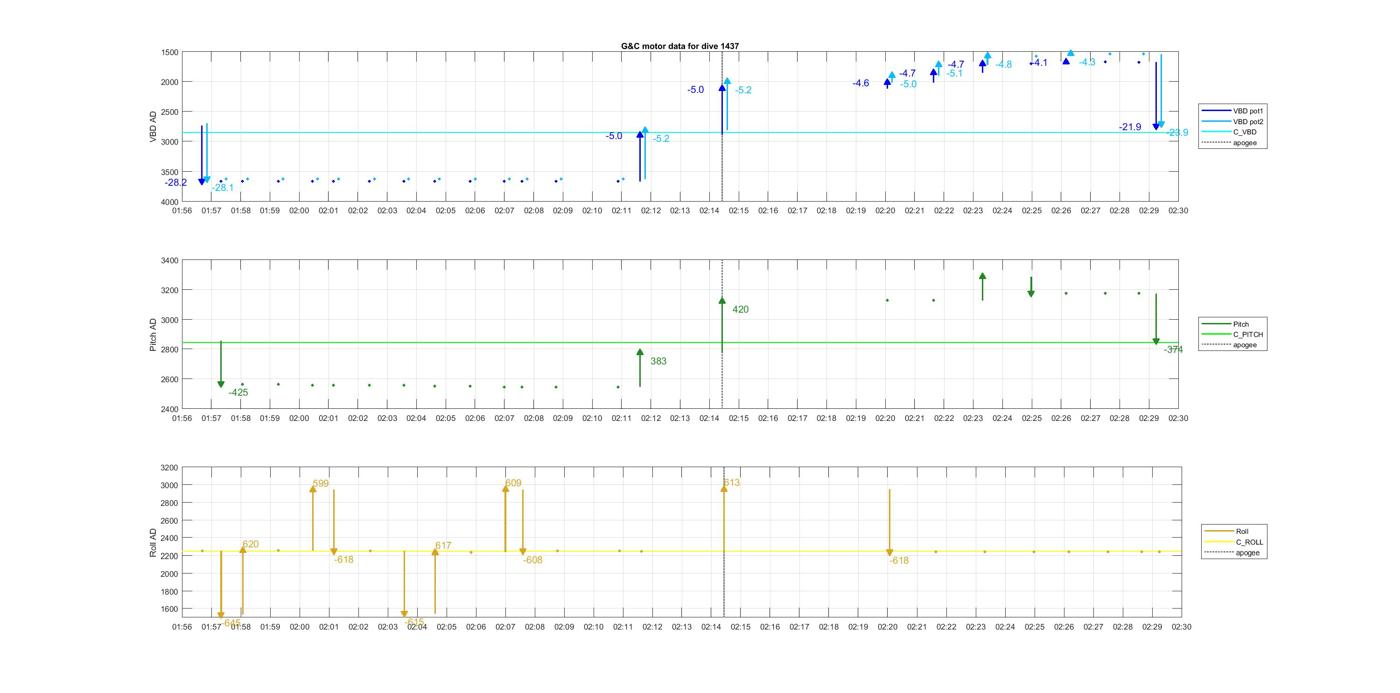Click the '383' pitch data label
Screen dimensions: 1400x693
(x=658, y=361)
